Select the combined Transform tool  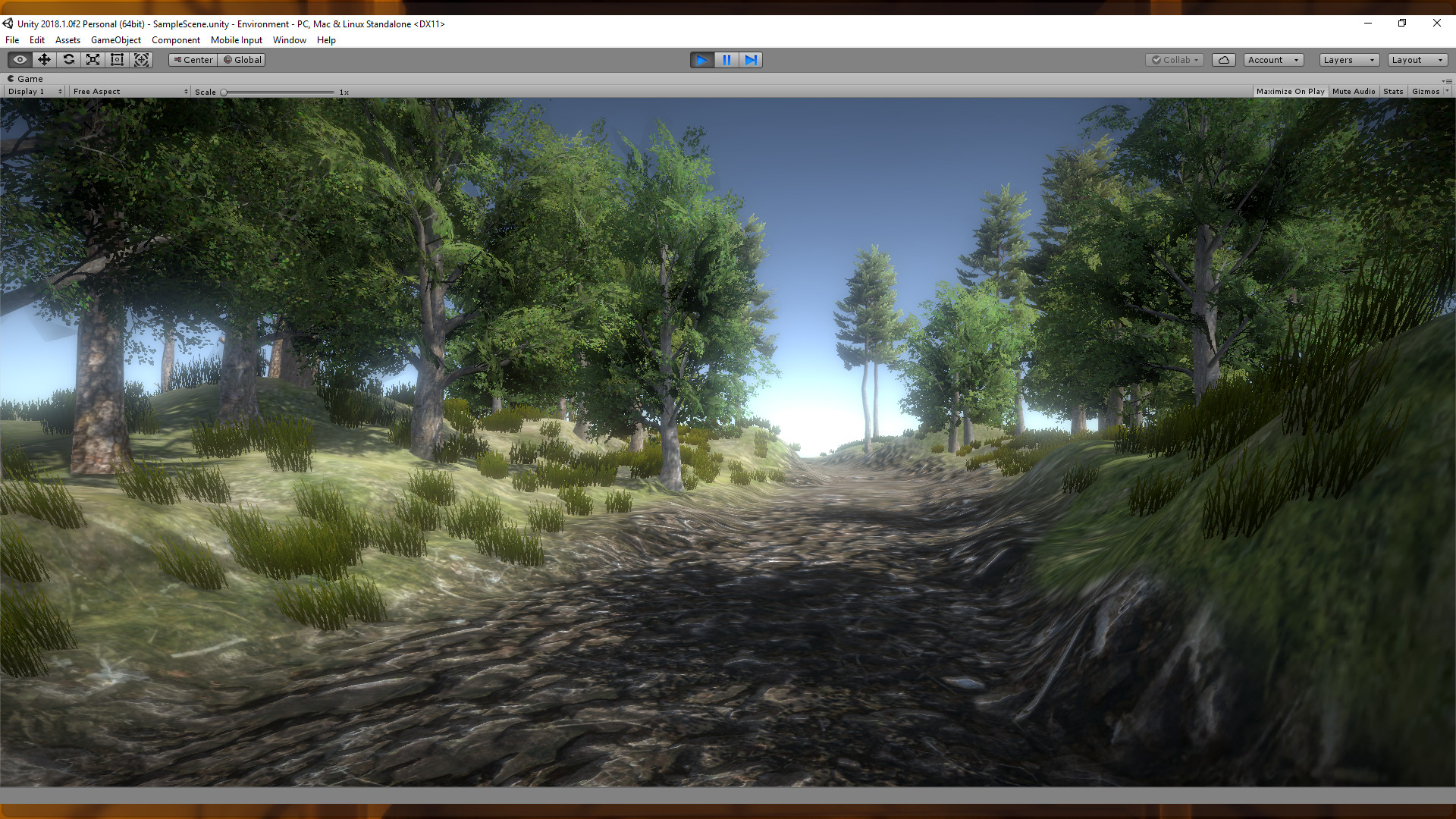coord(141,60)
